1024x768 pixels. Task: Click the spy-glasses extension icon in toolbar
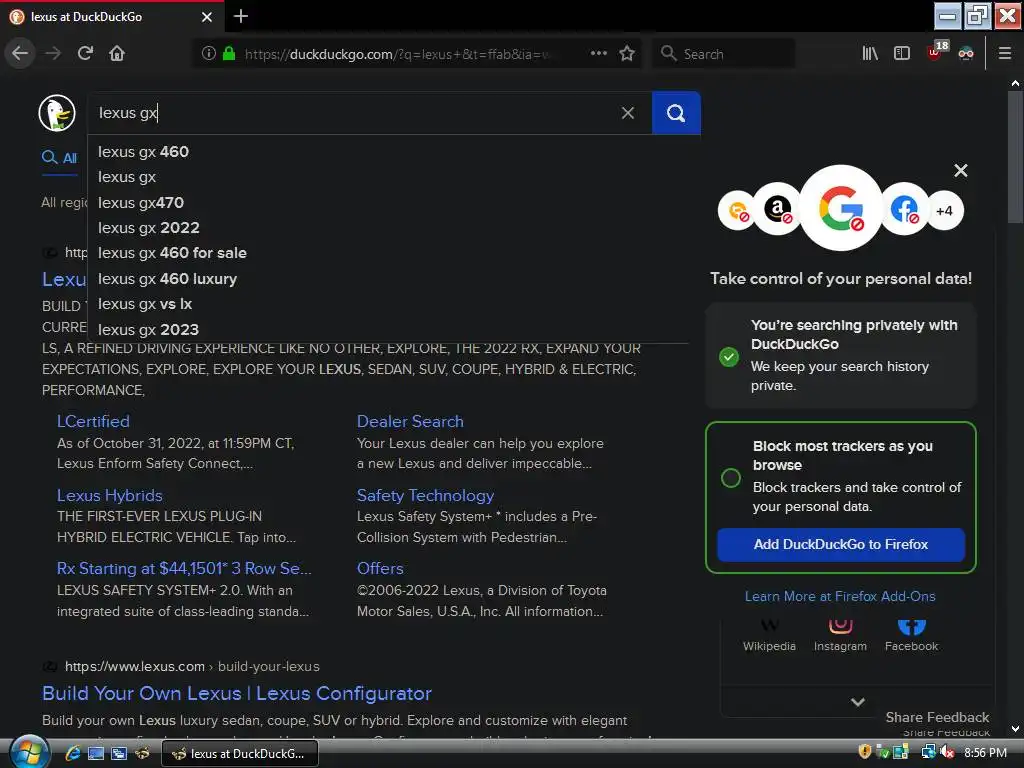pyautogui.click(x=966, y=54)
